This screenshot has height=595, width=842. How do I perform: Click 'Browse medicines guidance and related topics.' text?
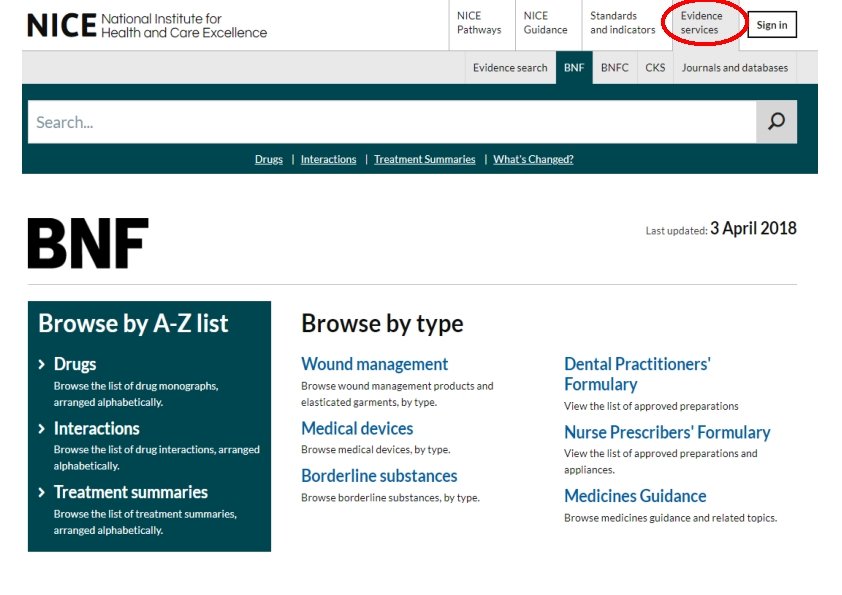pyautogui.click(x=670, y=518)
